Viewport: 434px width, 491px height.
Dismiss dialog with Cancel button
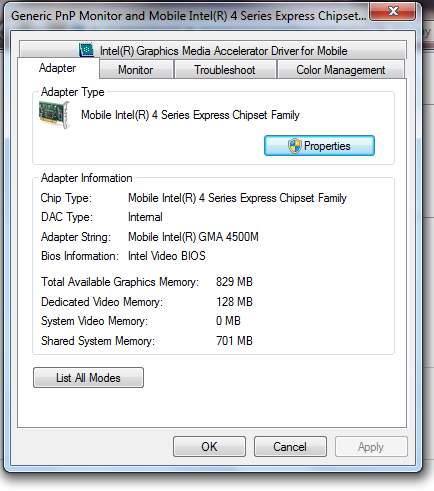290,447
